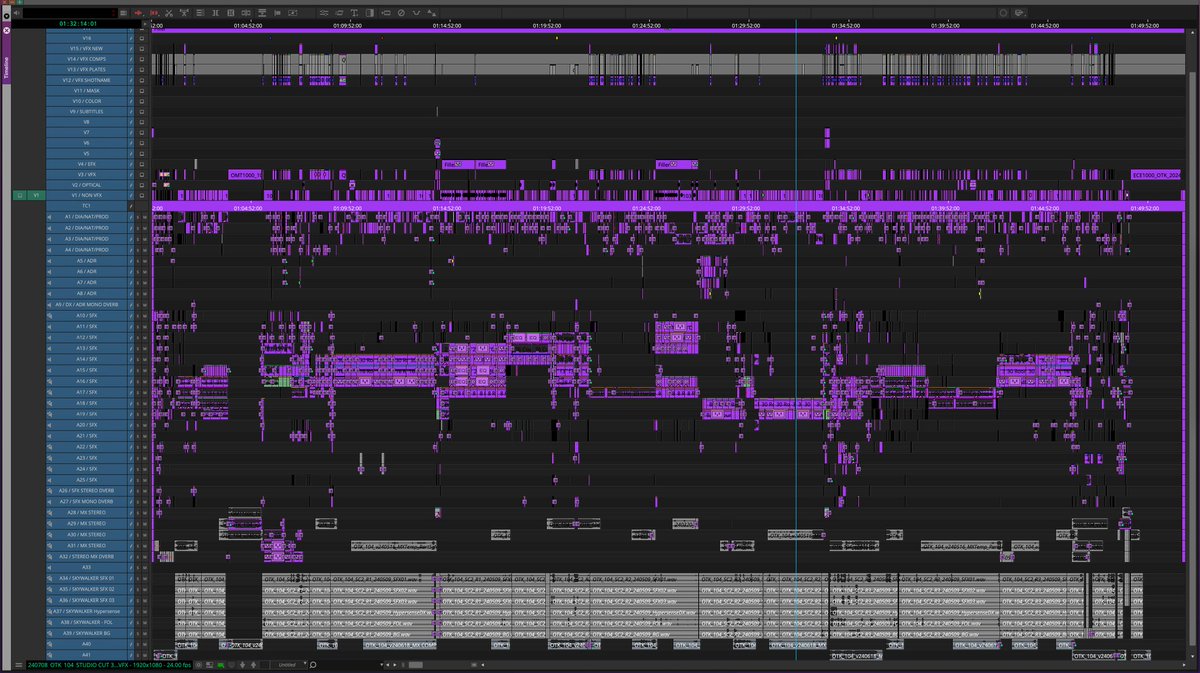Click the audio meter speaker icon at top left
The height and width of the screenshot is (673, 1200).
pyautogui.click(x=17, y=12)
